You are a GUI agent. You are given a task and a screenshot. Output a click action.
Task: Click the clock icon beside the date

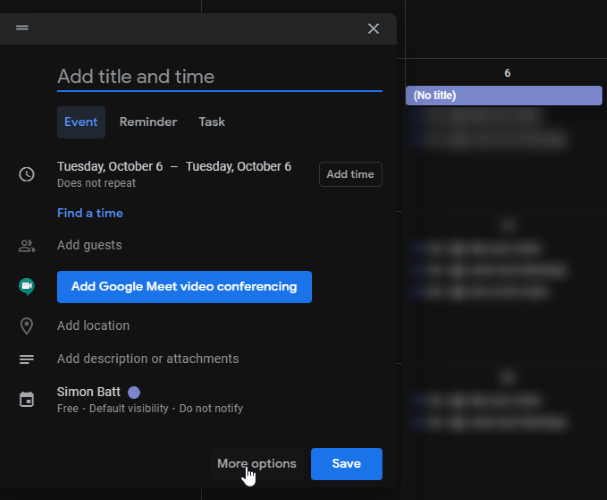(x=27, y=174)
